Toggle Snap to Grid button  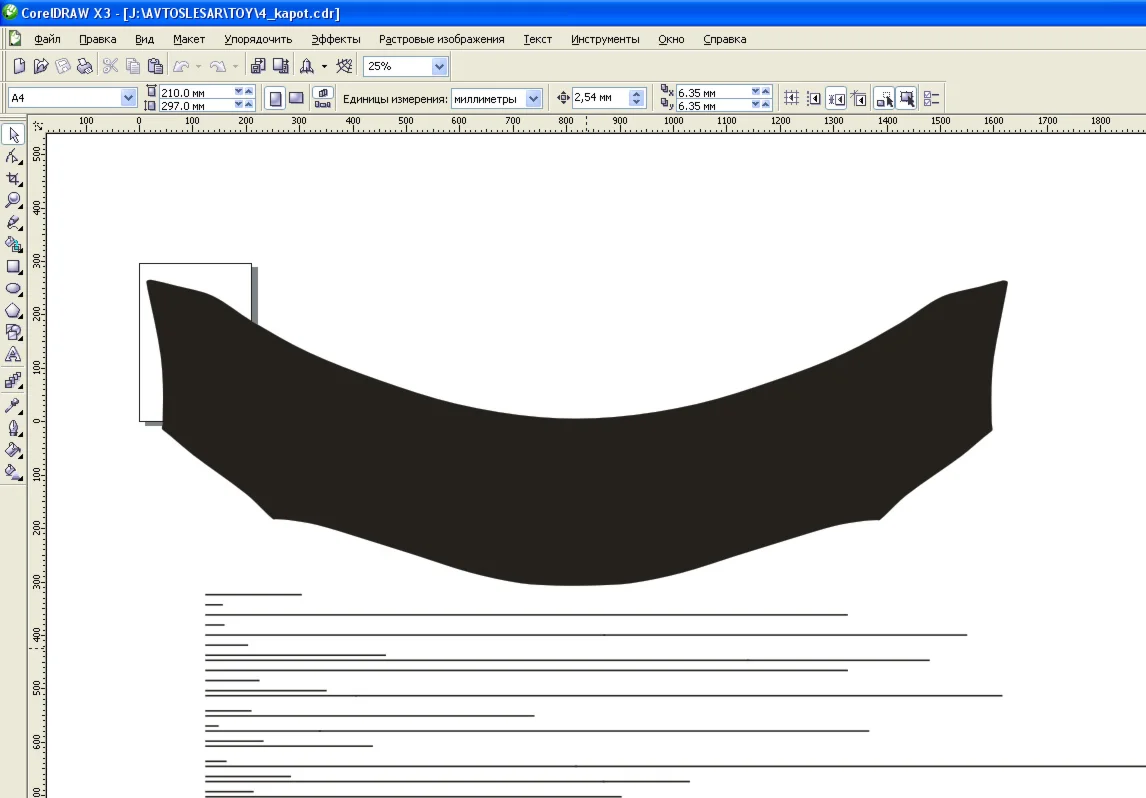(791, 98)
